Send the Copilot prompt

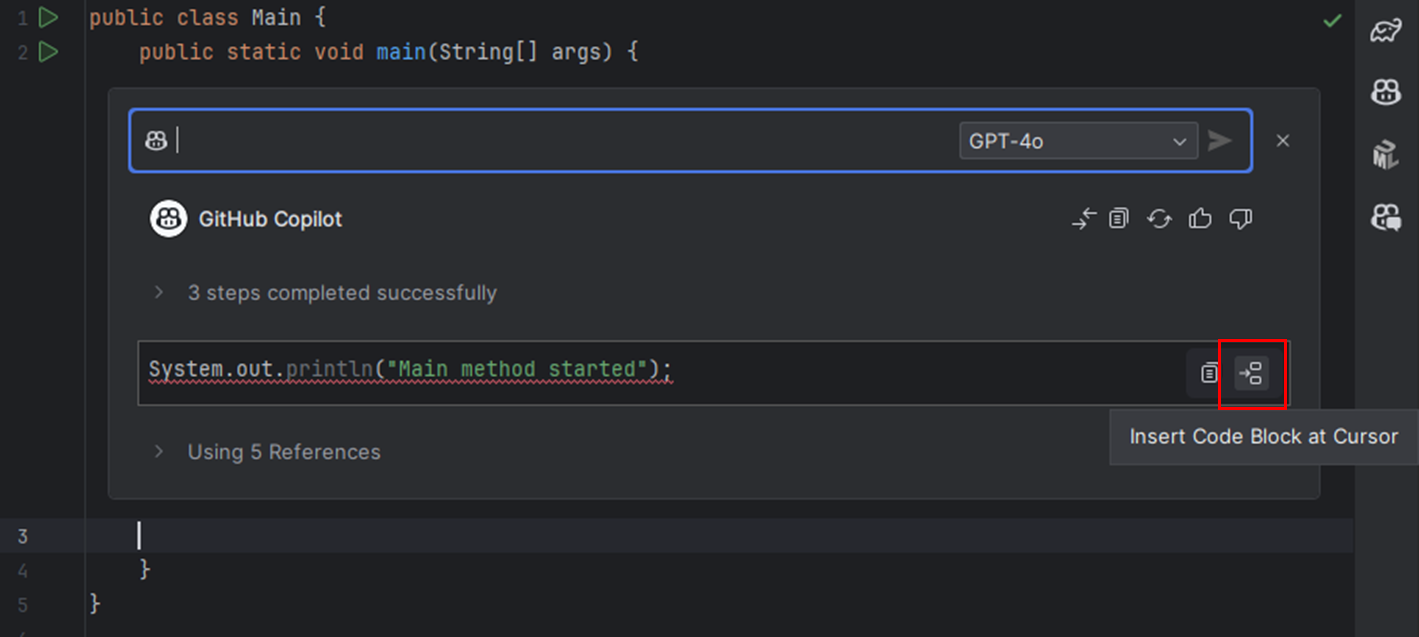click(1219, 141)
